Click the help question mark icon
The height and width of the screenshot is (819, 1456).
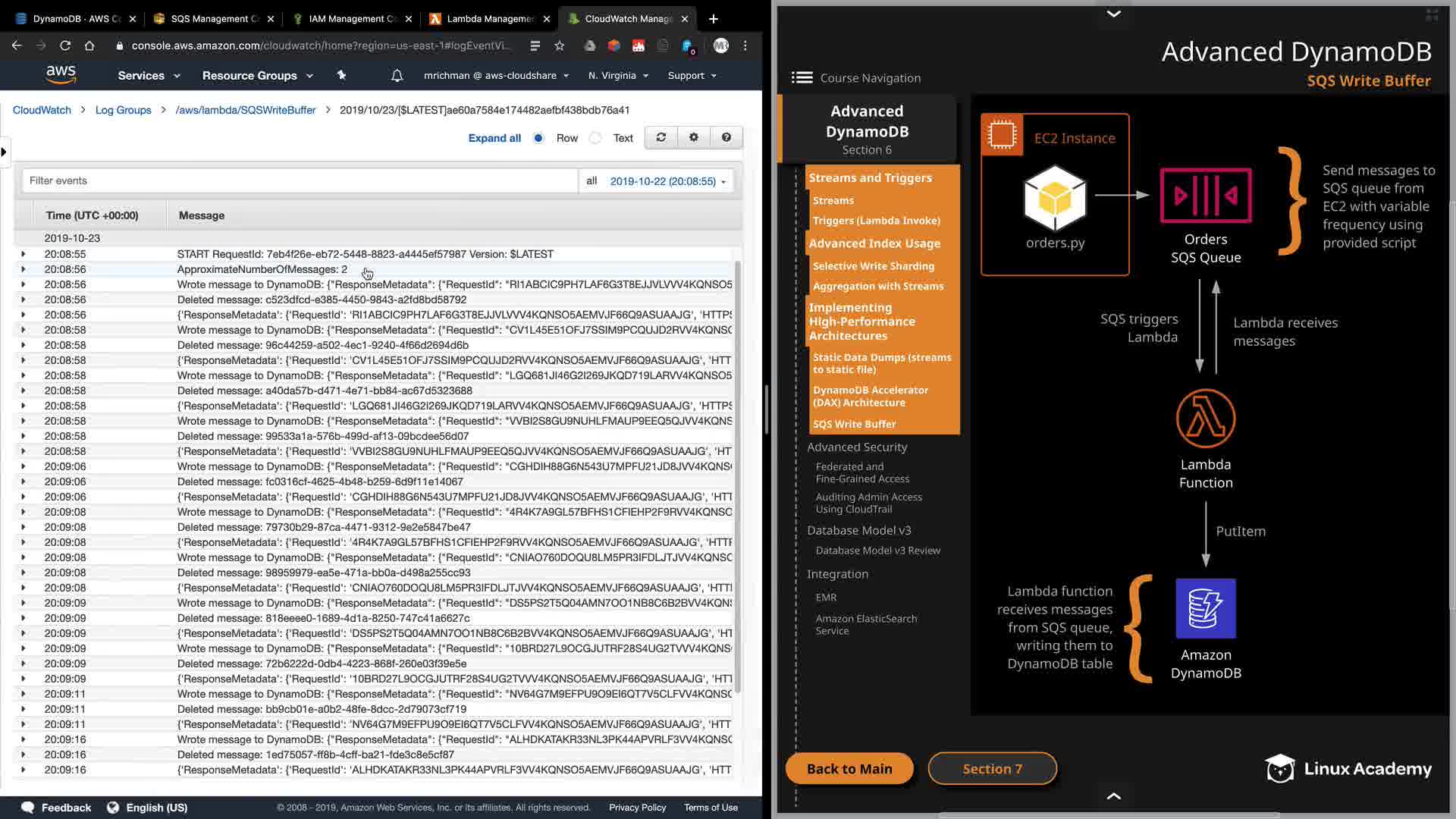[x=726, y=137]
